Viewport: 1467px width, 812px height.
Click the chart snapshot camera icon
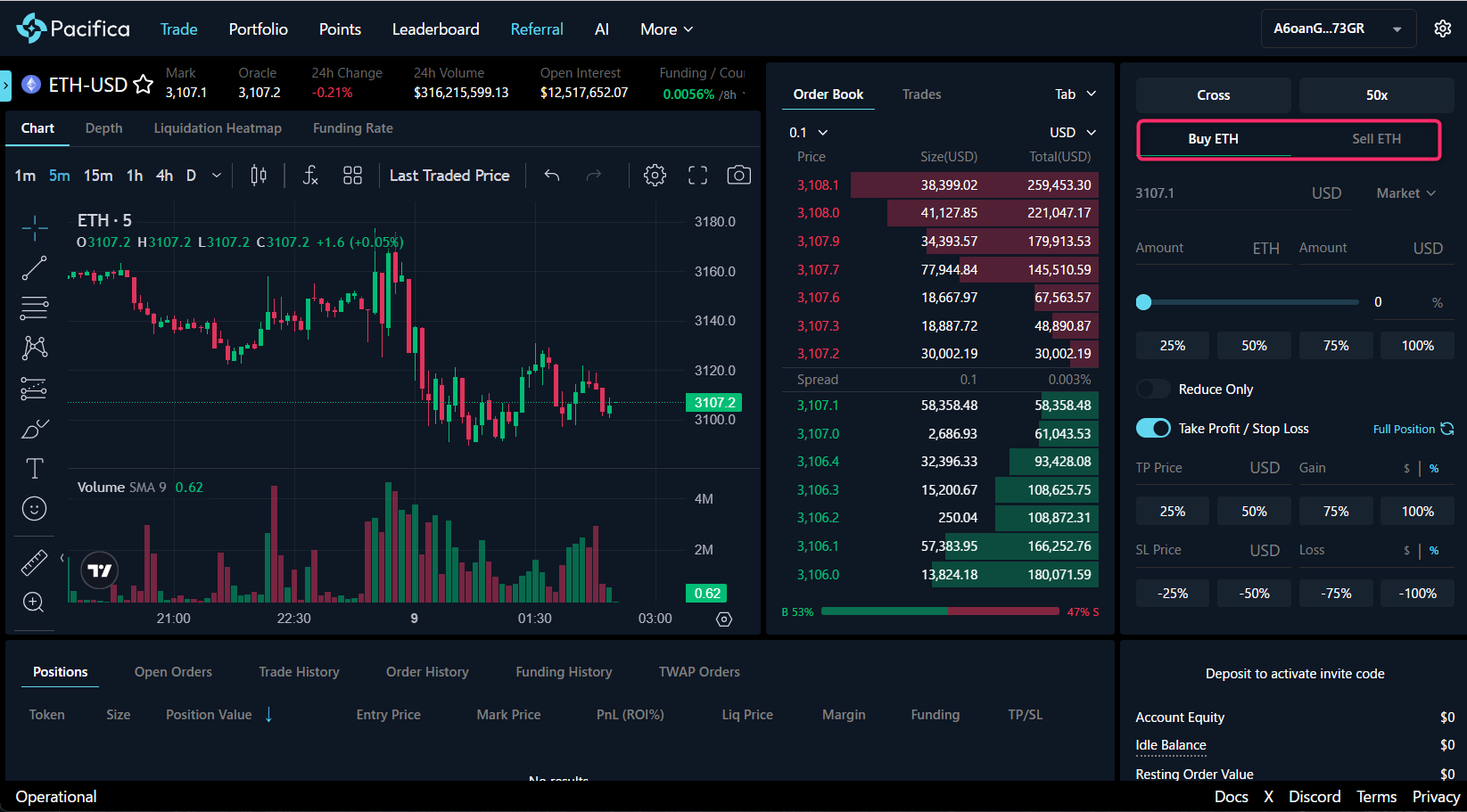pos(738,176)
